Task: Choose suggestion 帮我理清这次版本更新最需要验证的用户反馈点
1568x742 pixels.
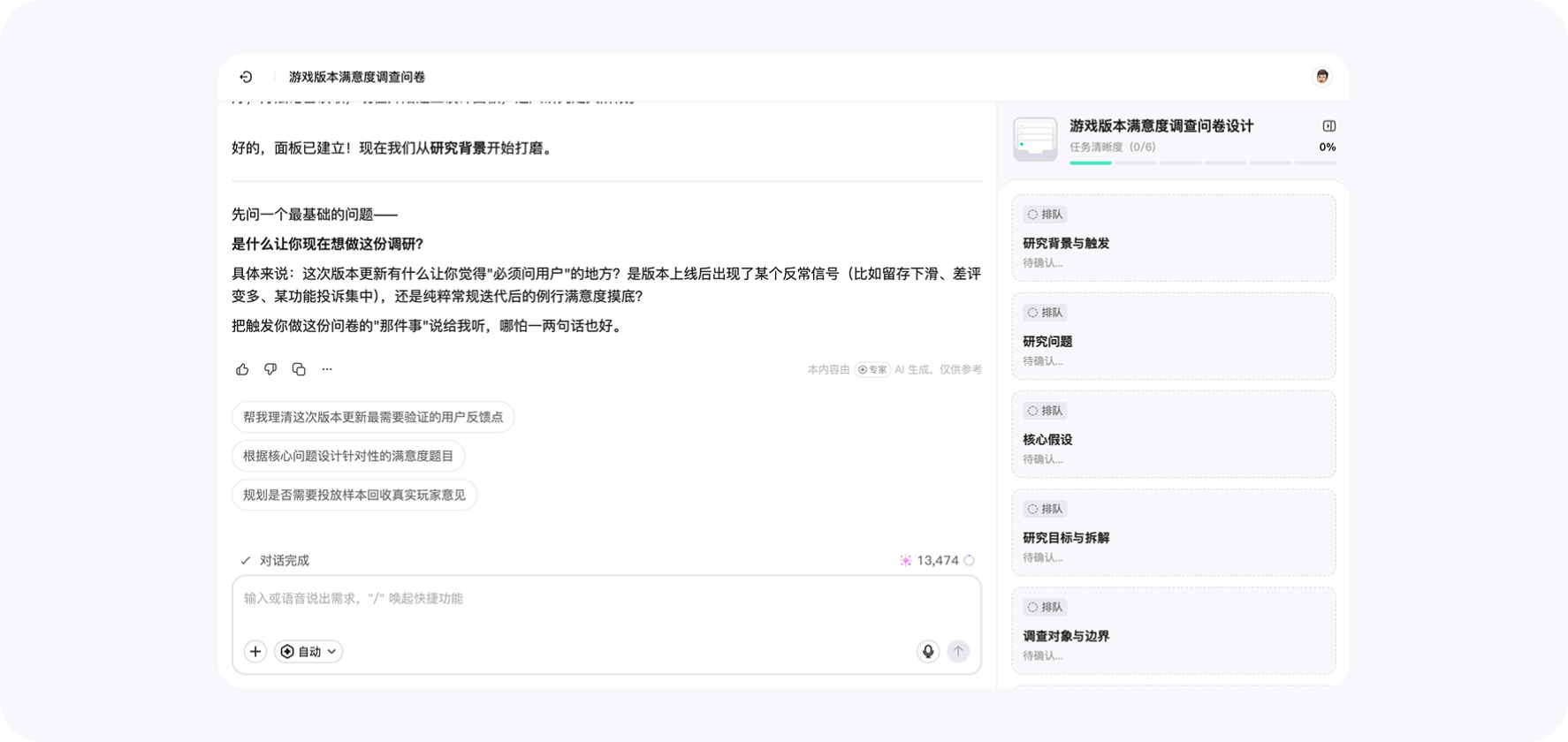Action: tap(373, 417)
